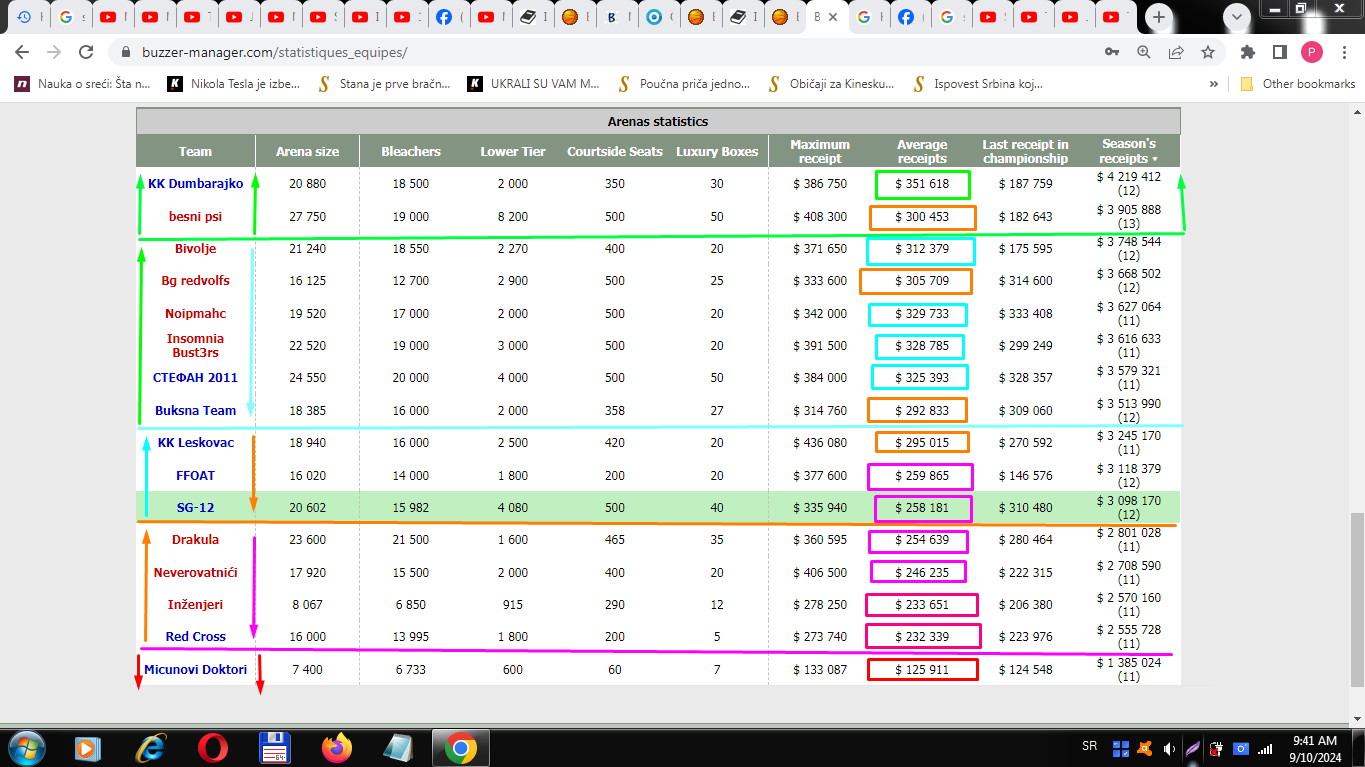Sort by Last receipt in championship
This screenshot has height=767, width=1365.
click(x=1025, y=151)
